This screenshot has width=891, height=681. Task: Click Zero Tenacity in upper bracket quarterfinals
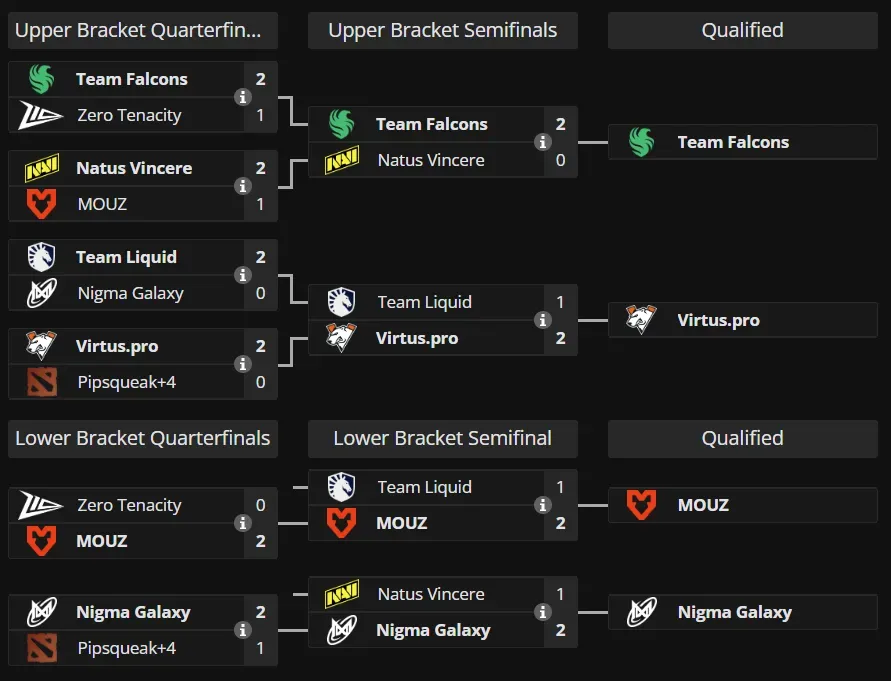[x=129, y=115]
